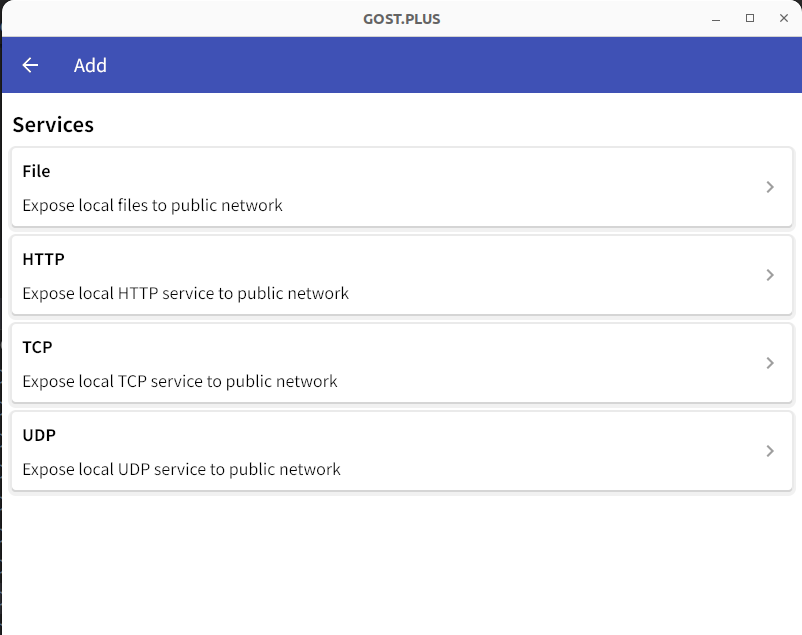Viewport: 802px width, 635px height.
Task: Expand the TCP service chevron
Action: click(x=770, y=363)
